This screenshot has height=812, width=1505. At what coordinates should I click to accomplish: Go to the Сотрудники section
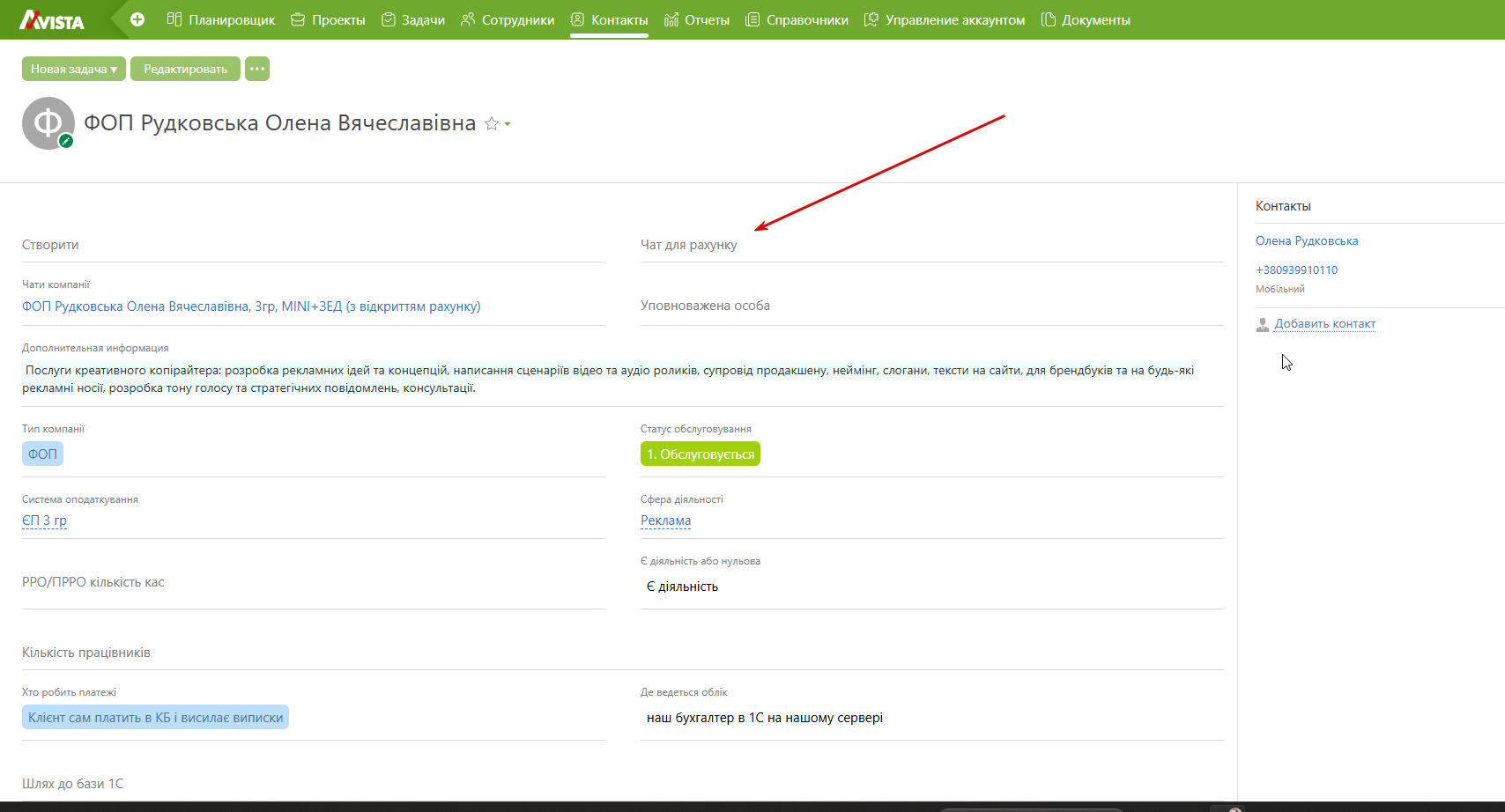(x=508, y=19)
